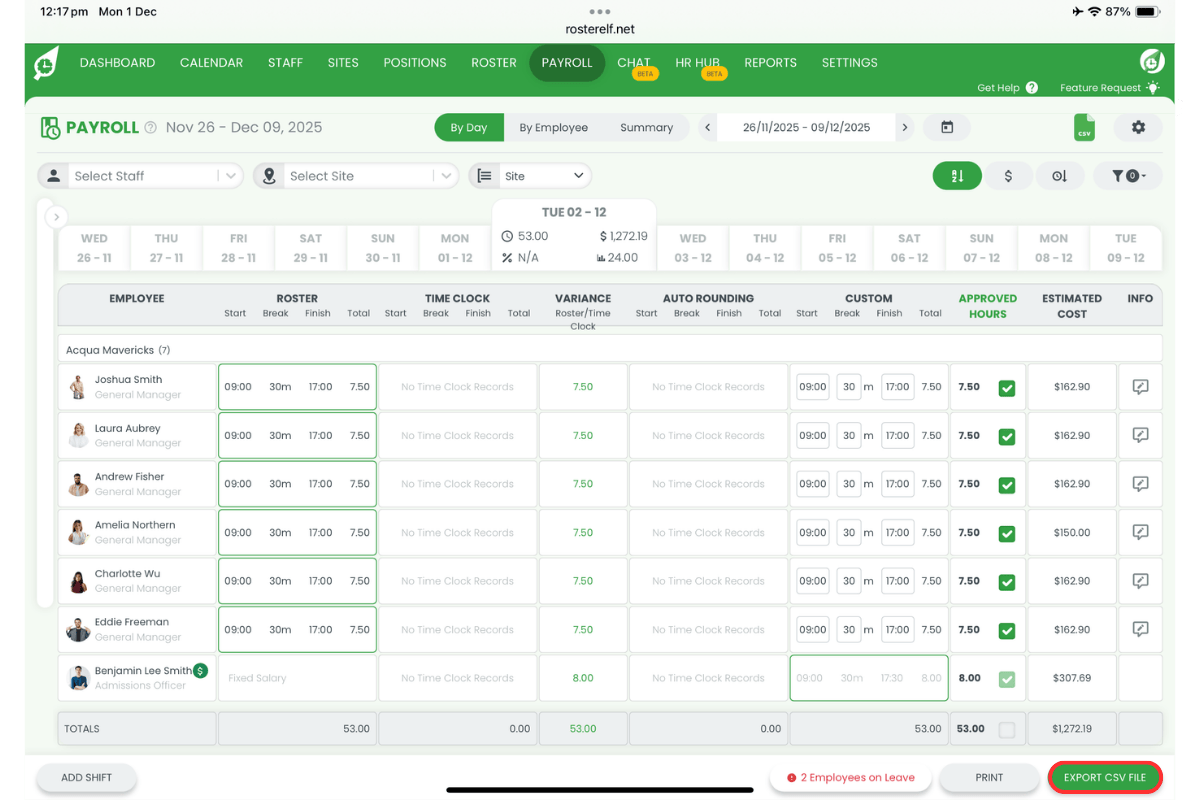Screen dimensions: 1200x800
Task: Open the REPORTS menu item
Action: point(770,62)
